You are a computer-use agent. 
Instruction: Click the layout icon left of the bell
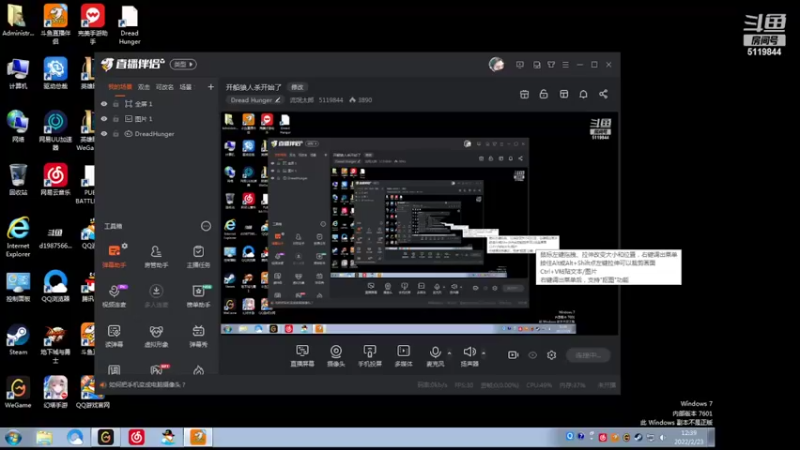(564, 94)
